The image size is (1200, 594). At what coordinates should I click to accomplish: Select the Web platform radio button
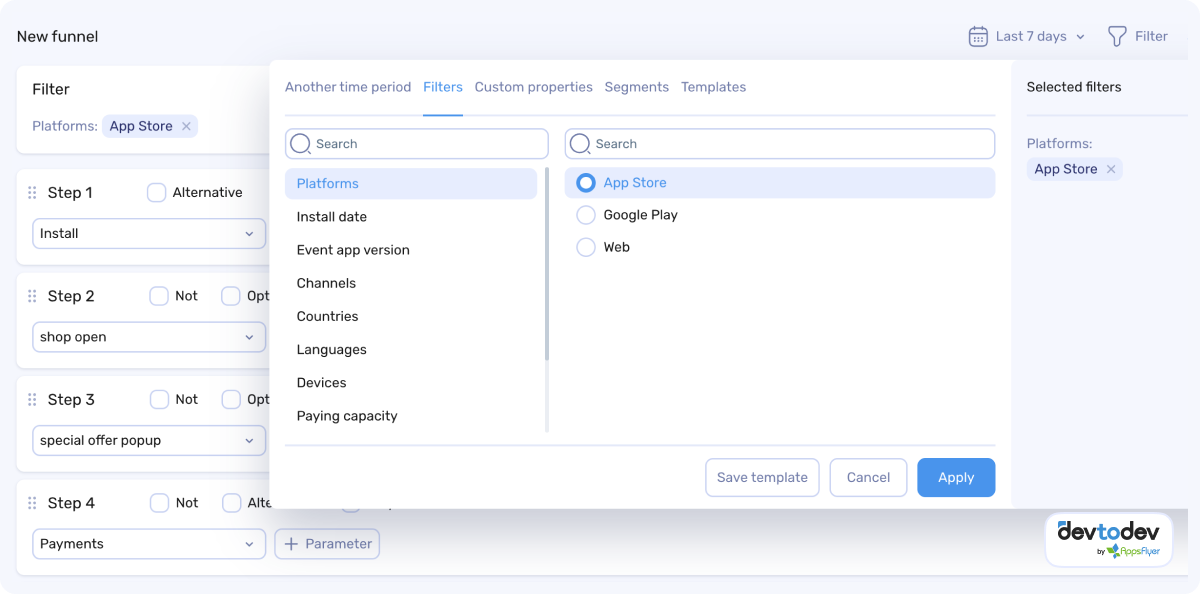(x=586, y=247)
